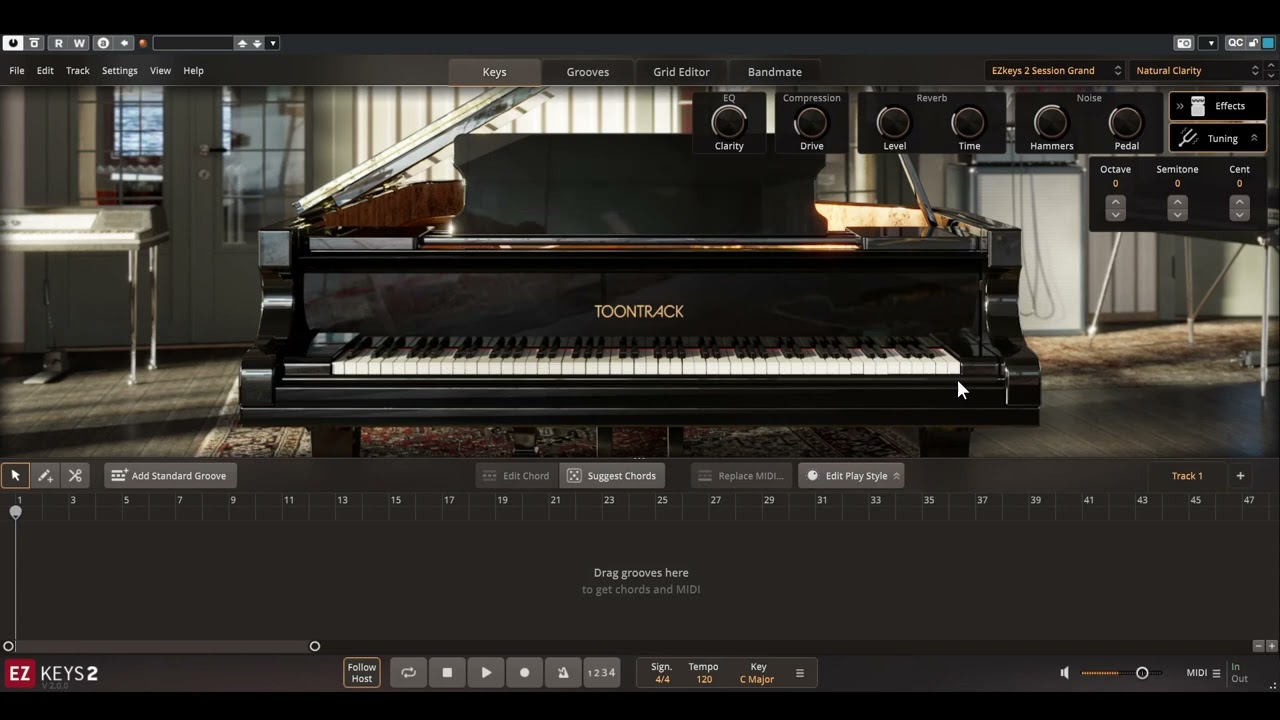Click the EQ Clarity knob
Viewport: 1280px width, 720px height.
(729, 122)
